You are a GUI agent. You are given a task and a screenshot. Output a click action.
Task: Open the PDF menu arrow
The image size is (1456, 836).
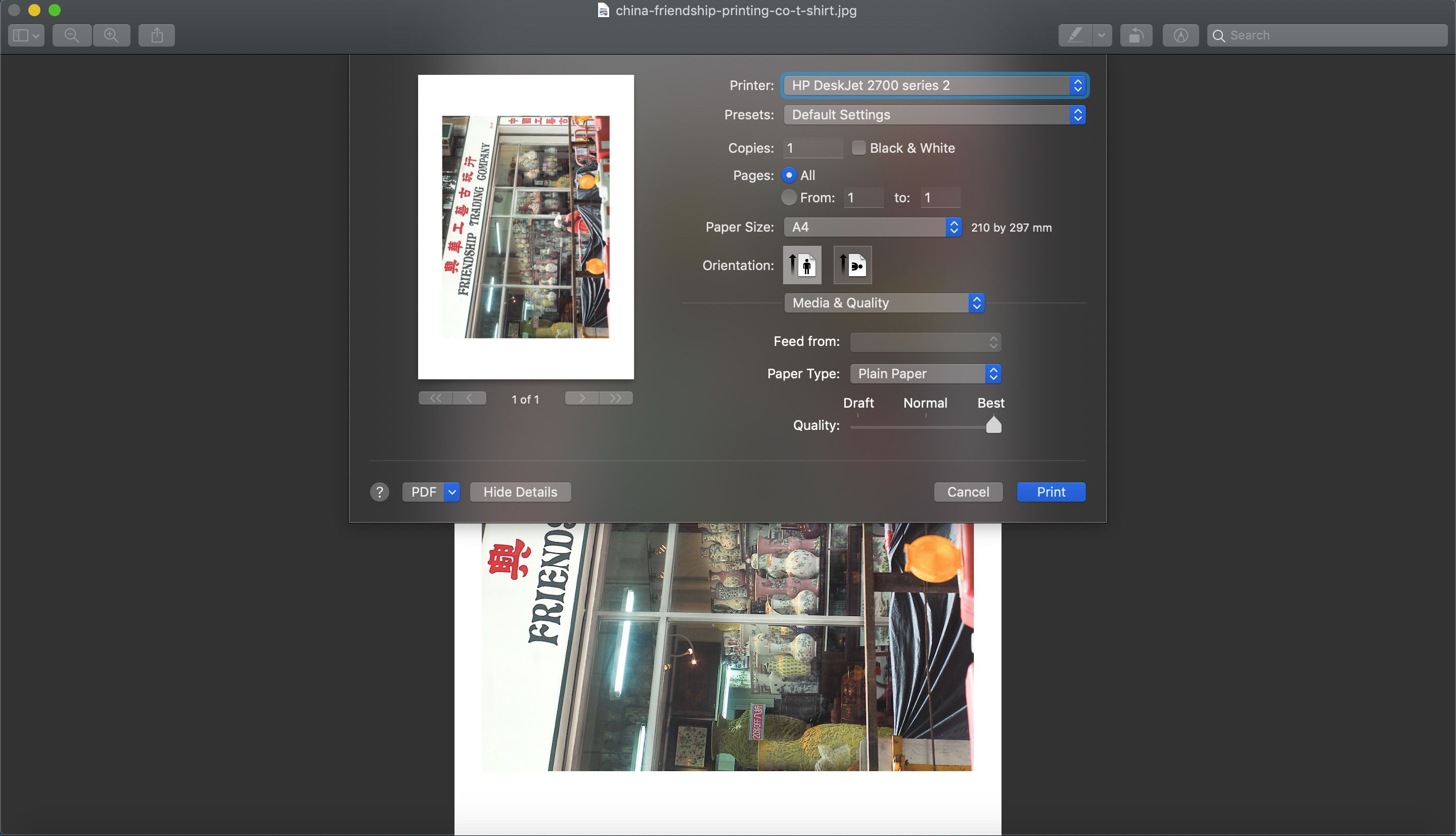[452, 492]
